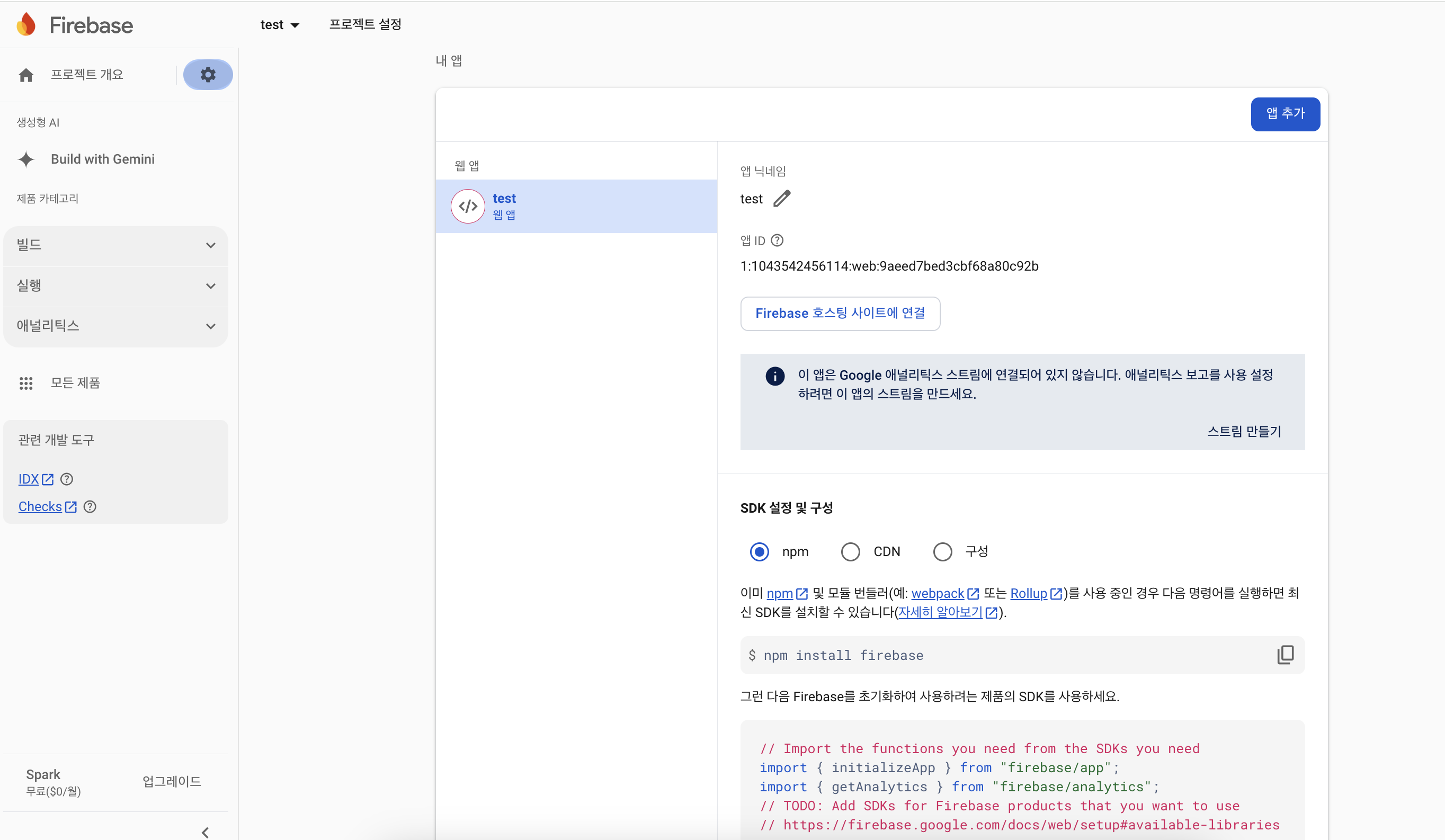Click the pencil icon to edit app nickname
The height and width of the screenshot is (840, 1445).
782,199
